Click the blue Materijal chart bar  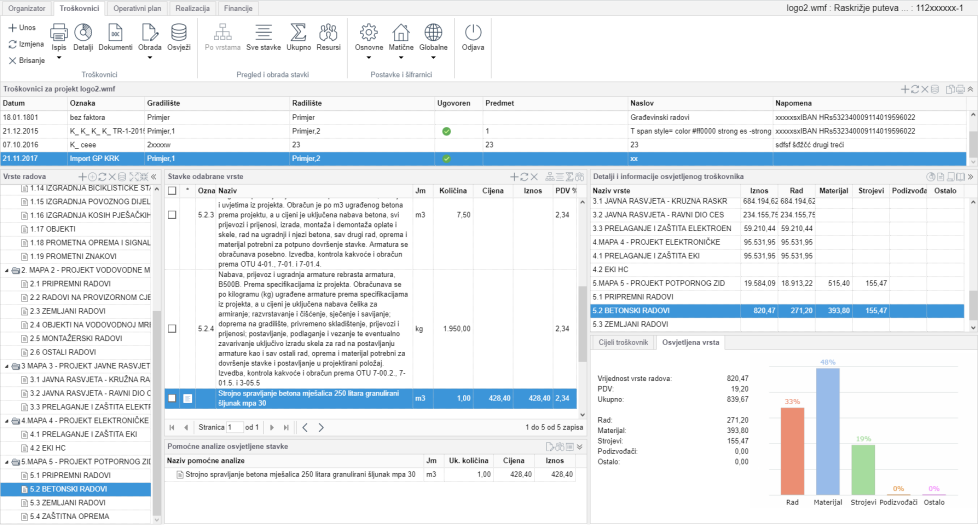828,431
